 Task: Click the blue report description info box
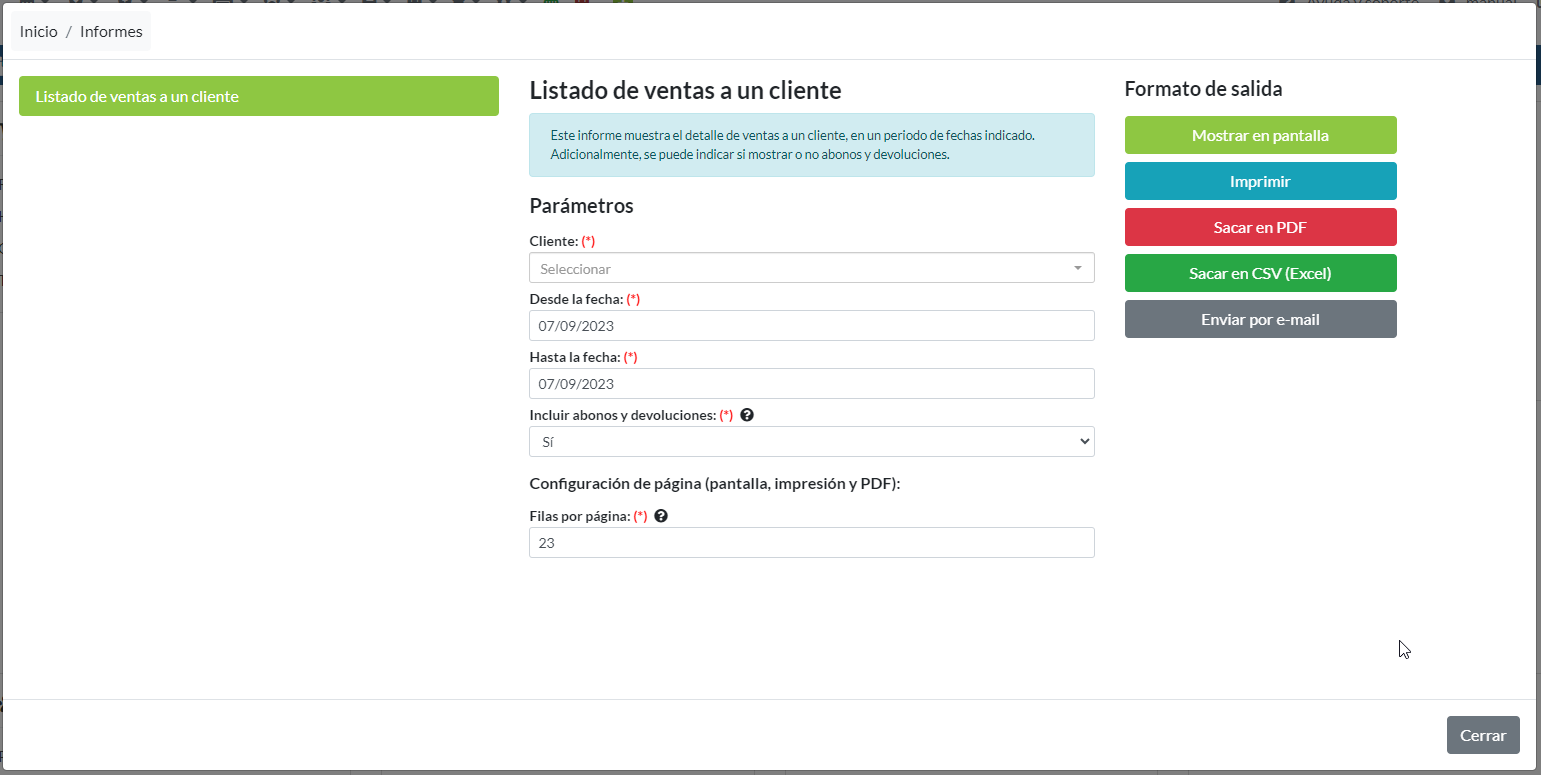pyautogui.click(x=811, y=145)
